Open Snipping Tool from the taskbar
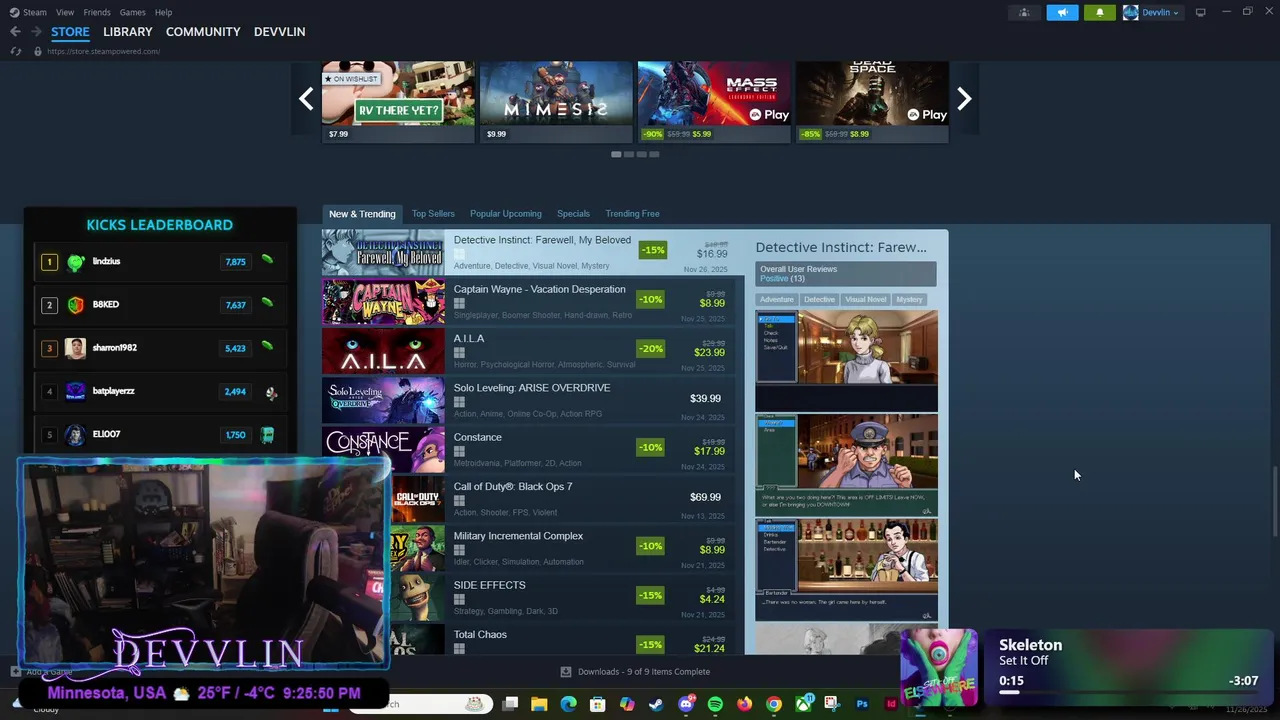The width and height of the screenshot is (1280, 720). tap(832, 704)
